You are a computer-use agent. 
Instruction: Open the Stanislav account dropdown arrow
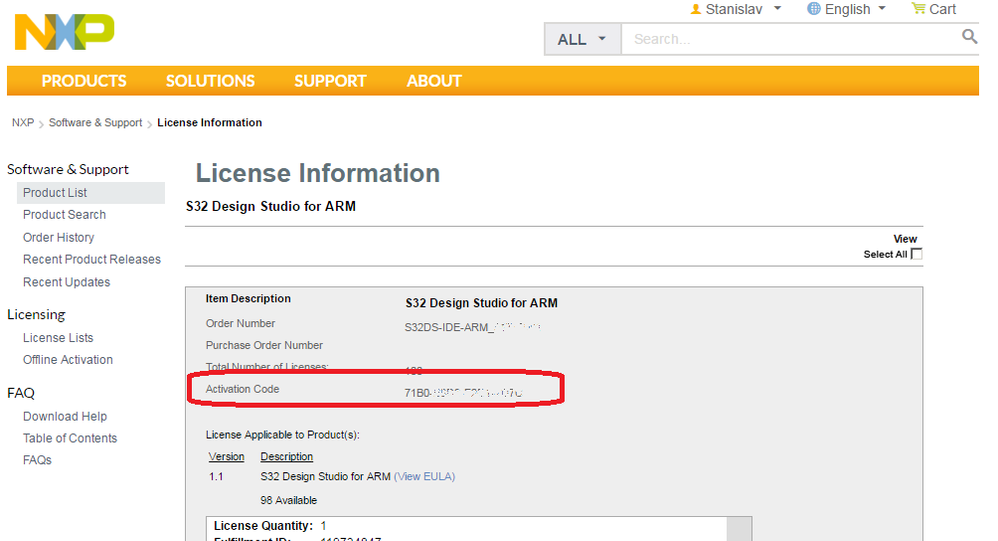coord(777,9)
